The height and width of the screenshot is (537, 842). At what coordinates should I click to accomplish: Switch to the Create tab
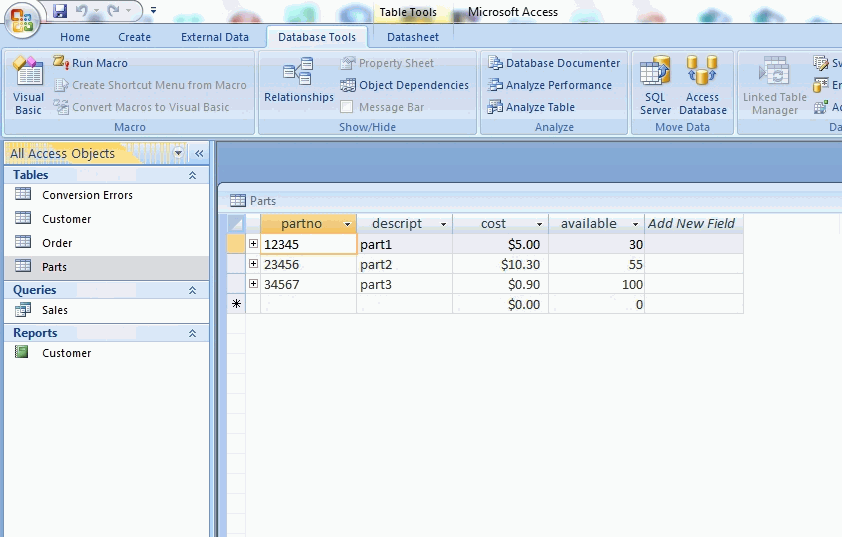pyautogui.click(x=134, y=37)
